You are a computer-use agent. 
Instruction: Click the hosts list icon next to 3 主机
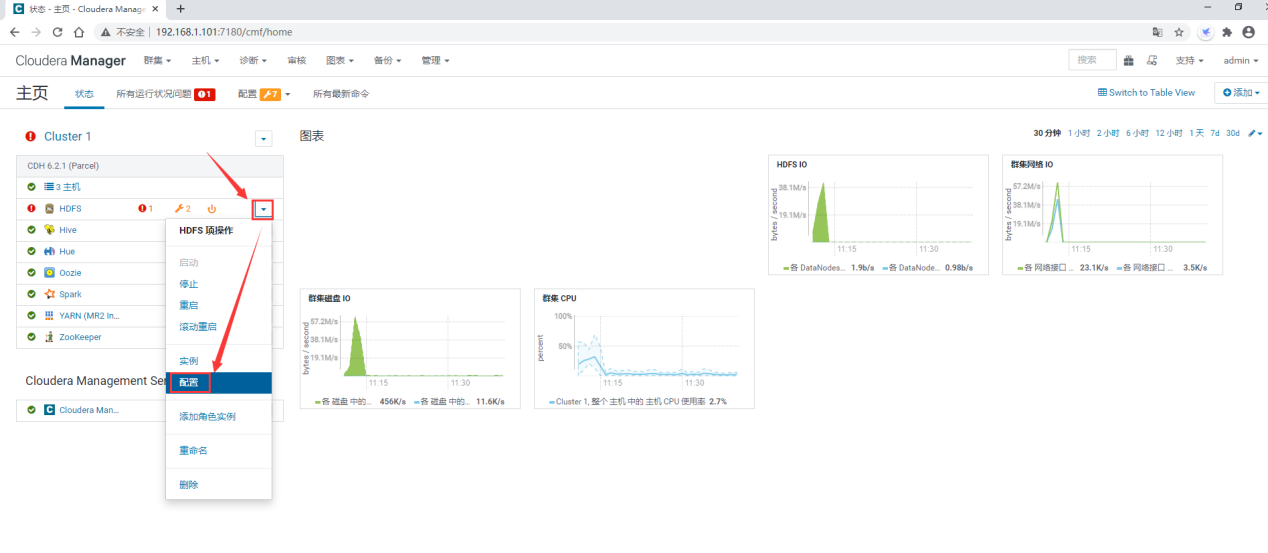point(49,187)
